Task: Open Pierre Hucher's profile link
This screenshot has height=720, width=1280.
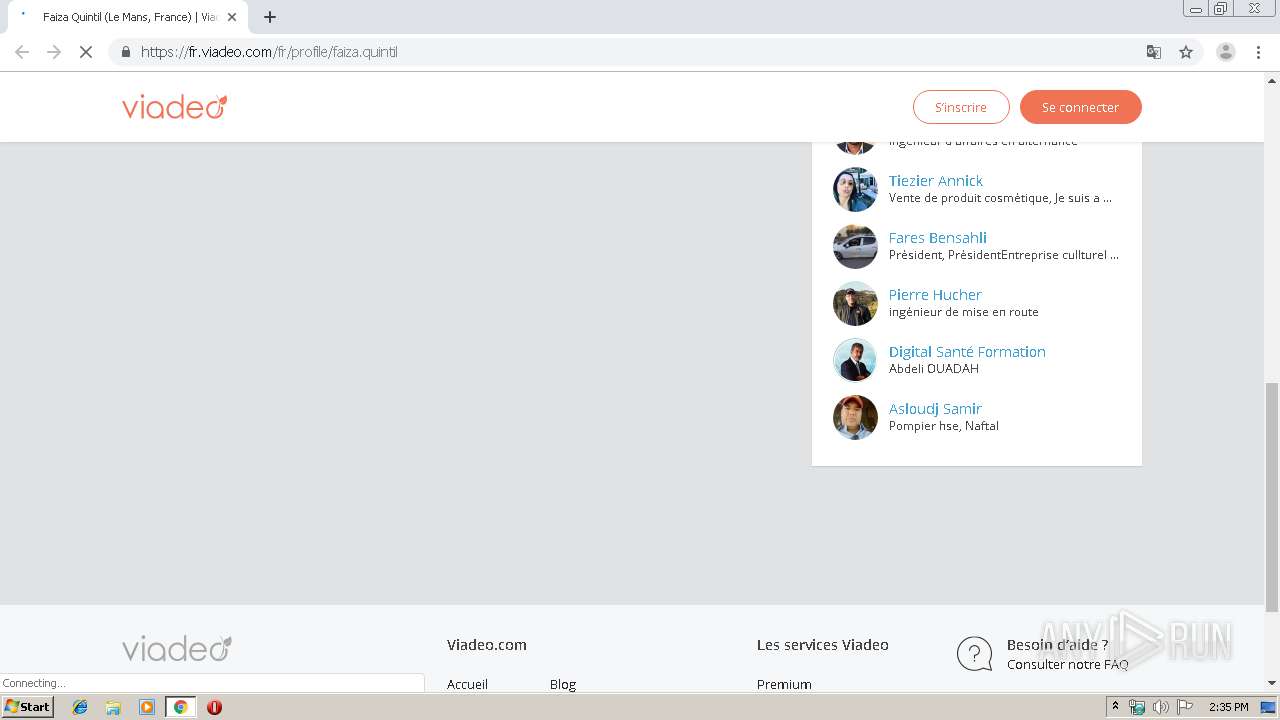Action: coord(935,295)
